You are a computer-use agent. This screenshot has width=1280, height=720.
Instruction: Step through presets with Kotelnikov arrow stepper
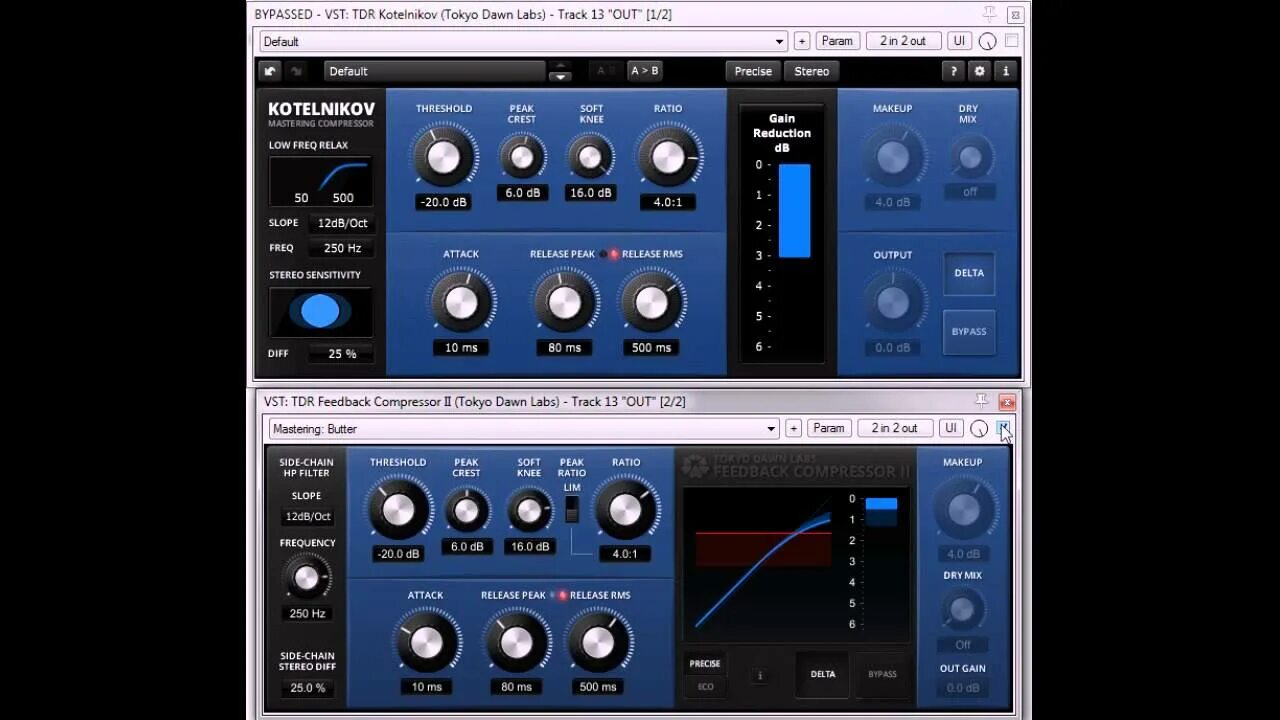pyautogui.click(x=560, y=71)
